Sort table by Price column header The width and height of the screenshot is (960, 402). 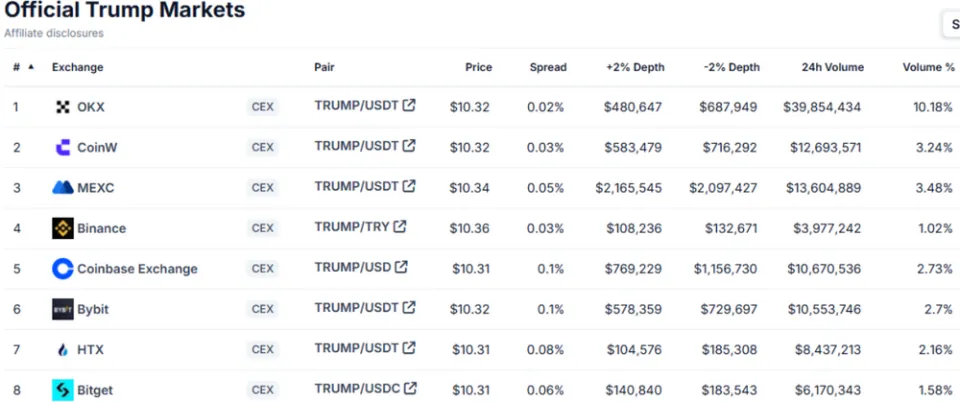[x=478, y=67]
